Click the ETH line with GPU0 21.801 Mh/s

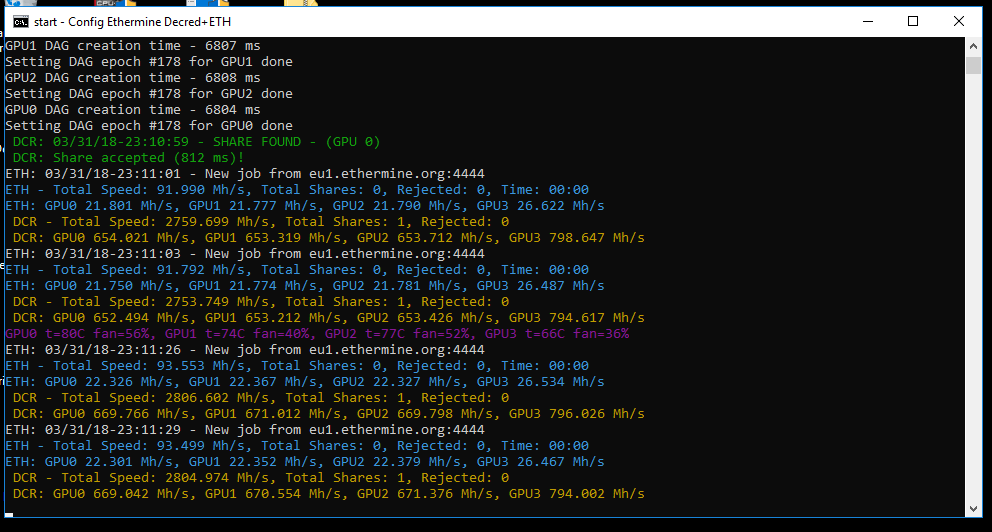[304, 206]
